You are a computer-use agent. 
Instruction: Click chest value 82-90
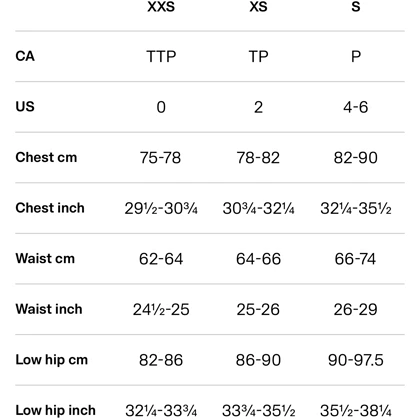pos(356,158)
